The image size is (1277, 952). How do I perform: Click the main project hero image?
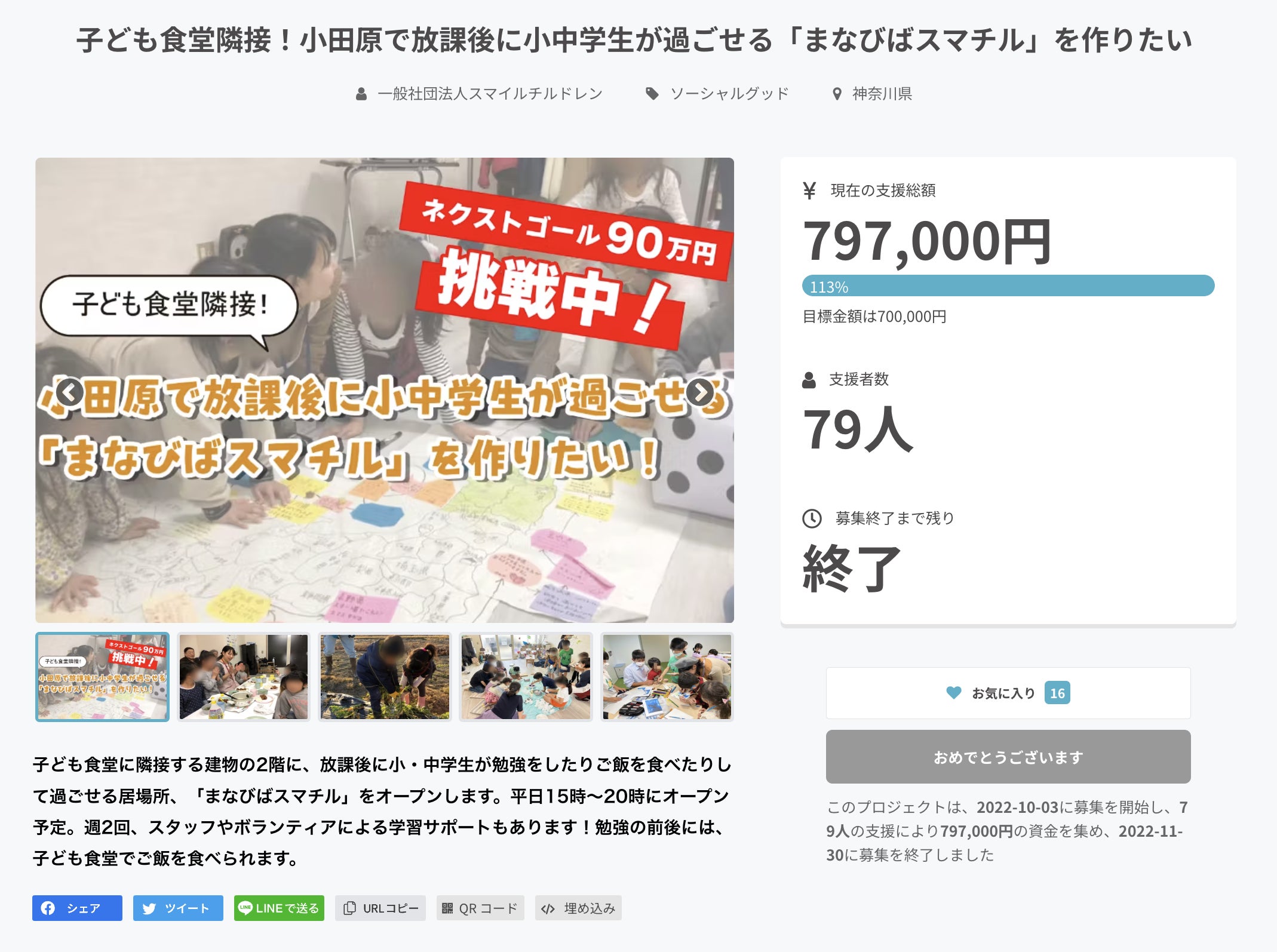385,390
